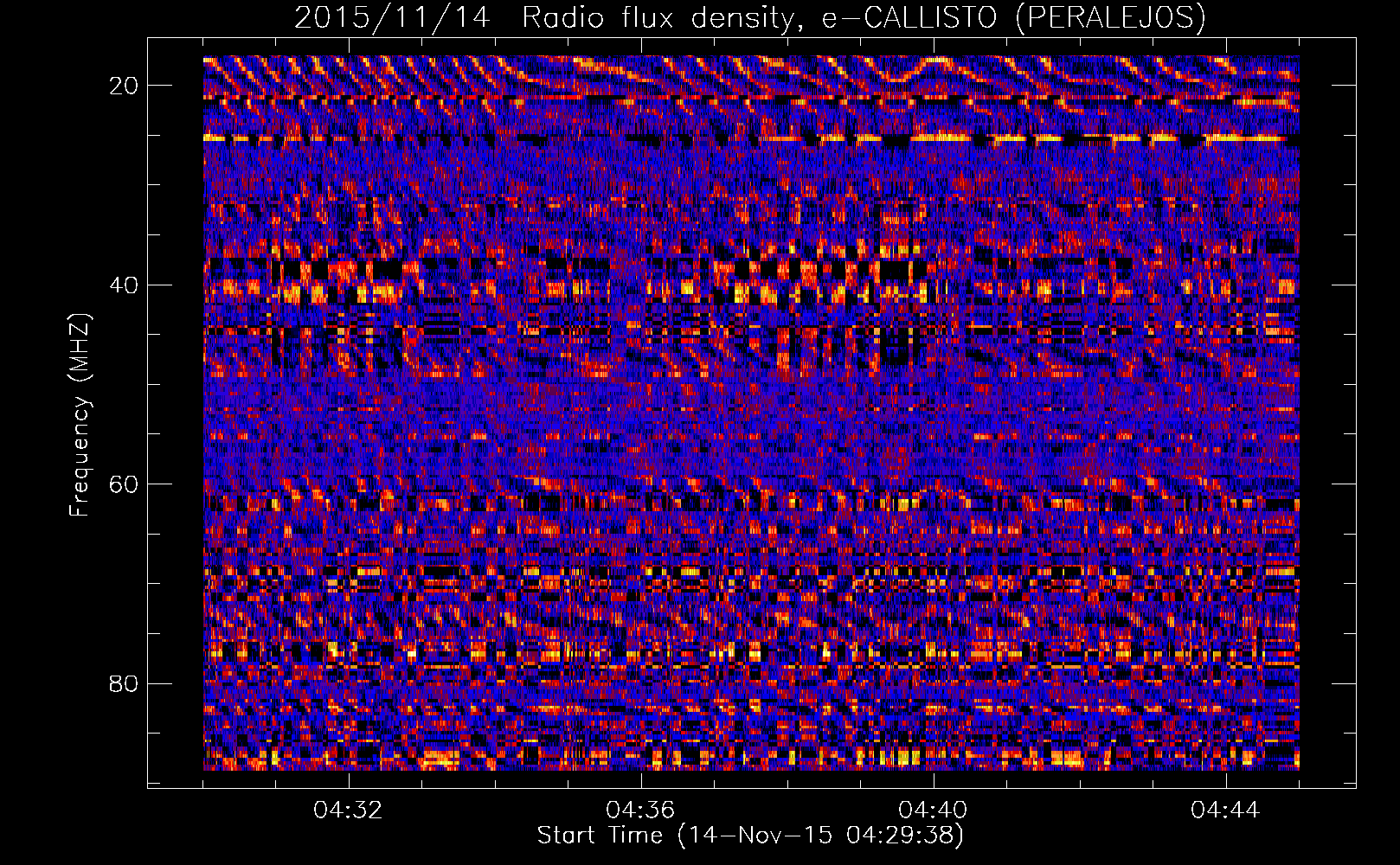The width and height of the screenshot is (1400, 865).
Task: Click the '04:36' time tick label
Action: 641,811
